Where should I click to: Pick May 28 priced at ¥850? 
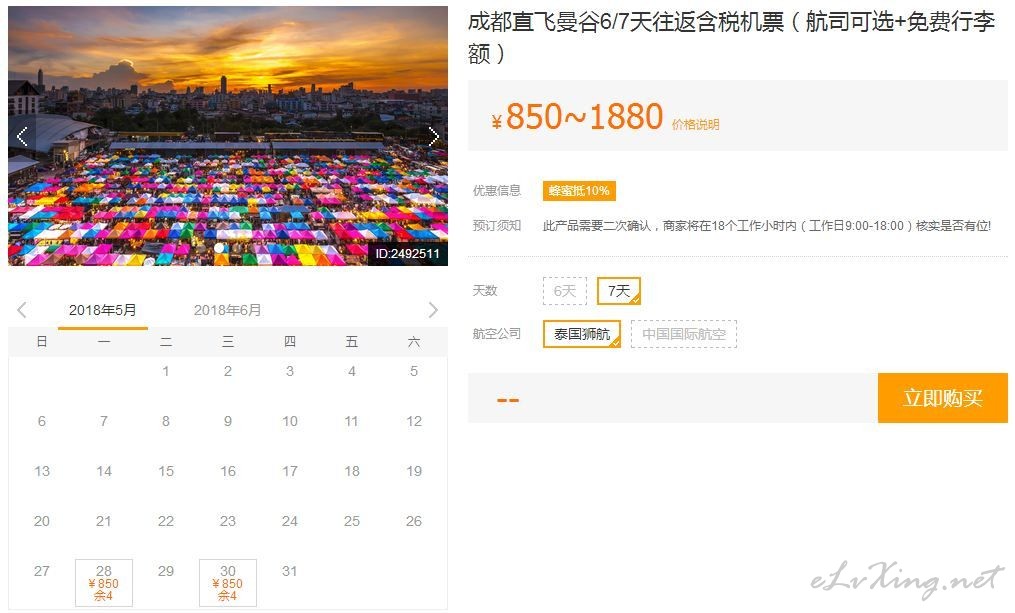click(x=104, y=583)
